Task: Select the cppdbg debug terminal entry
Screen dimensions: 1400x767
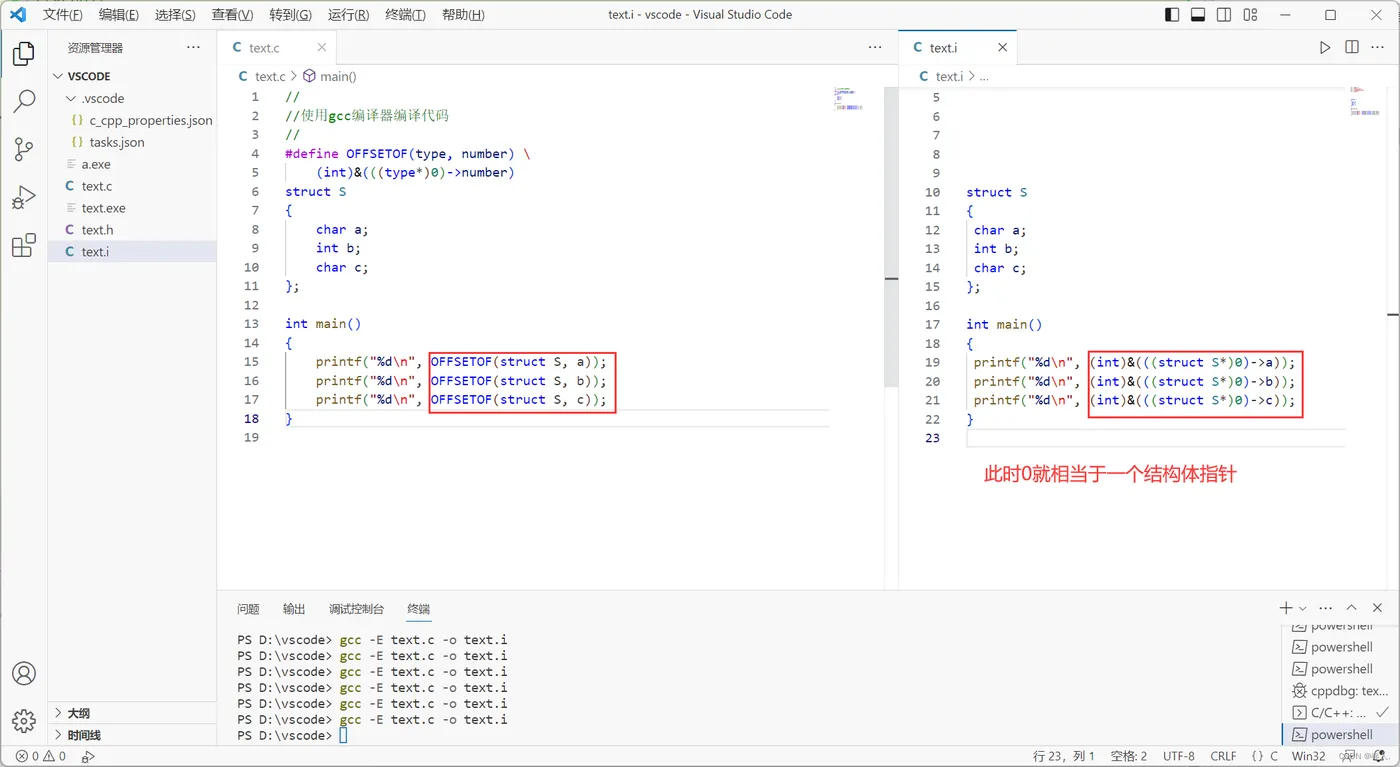Action: tap(1340, 691)
